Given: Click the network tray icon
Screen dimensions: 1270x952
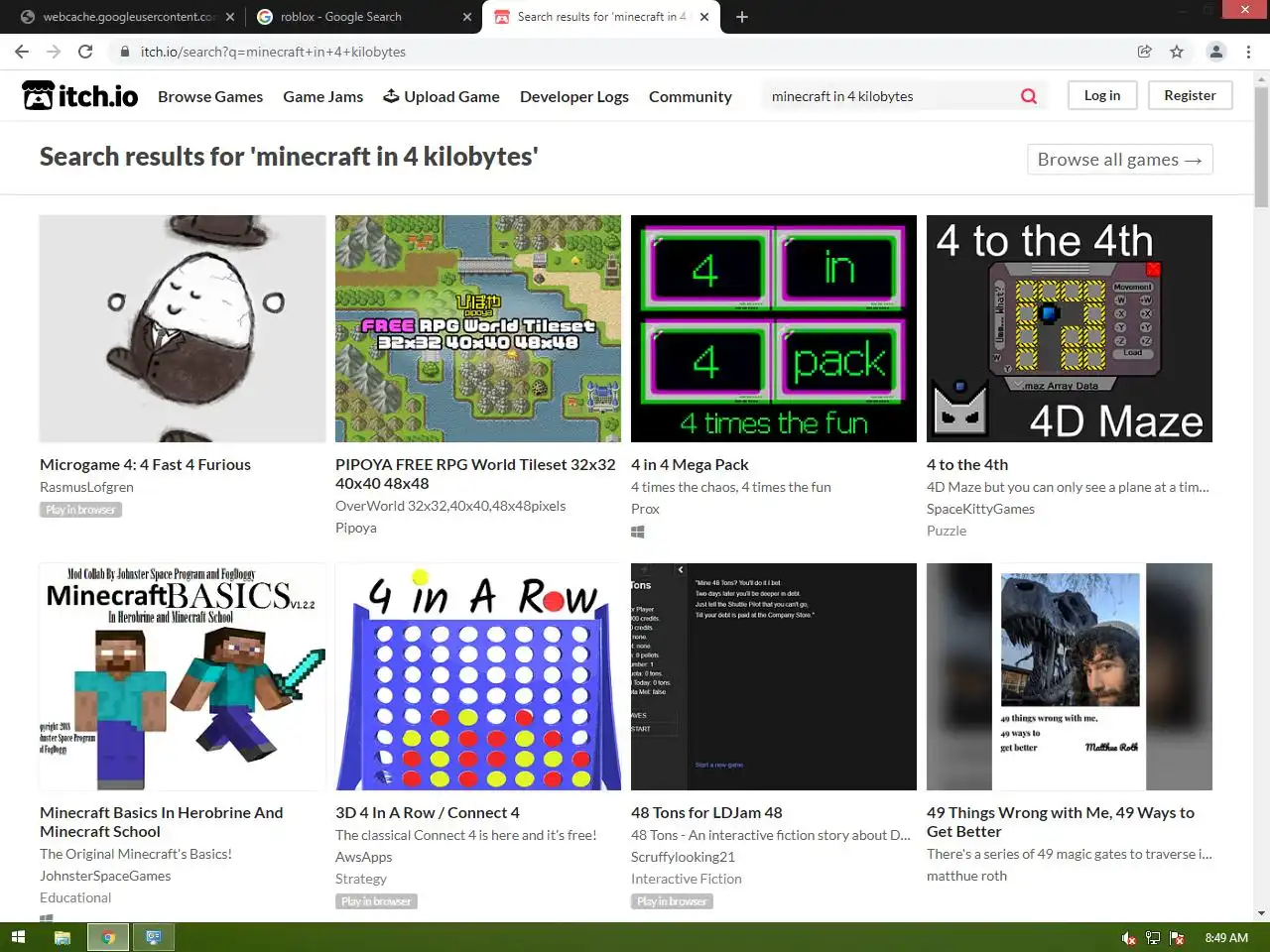Looking at the screenshot, I should (1153, 938).
